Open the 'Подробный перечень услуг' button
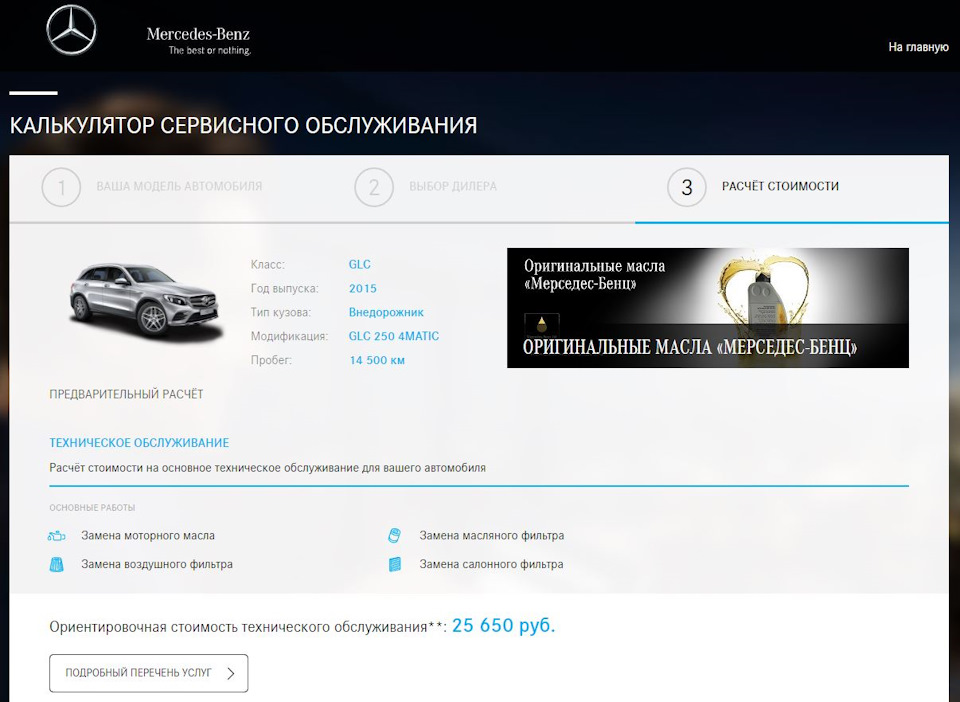Image resolution: width=960 pixels, height=702 pixels. click(149, 673)
